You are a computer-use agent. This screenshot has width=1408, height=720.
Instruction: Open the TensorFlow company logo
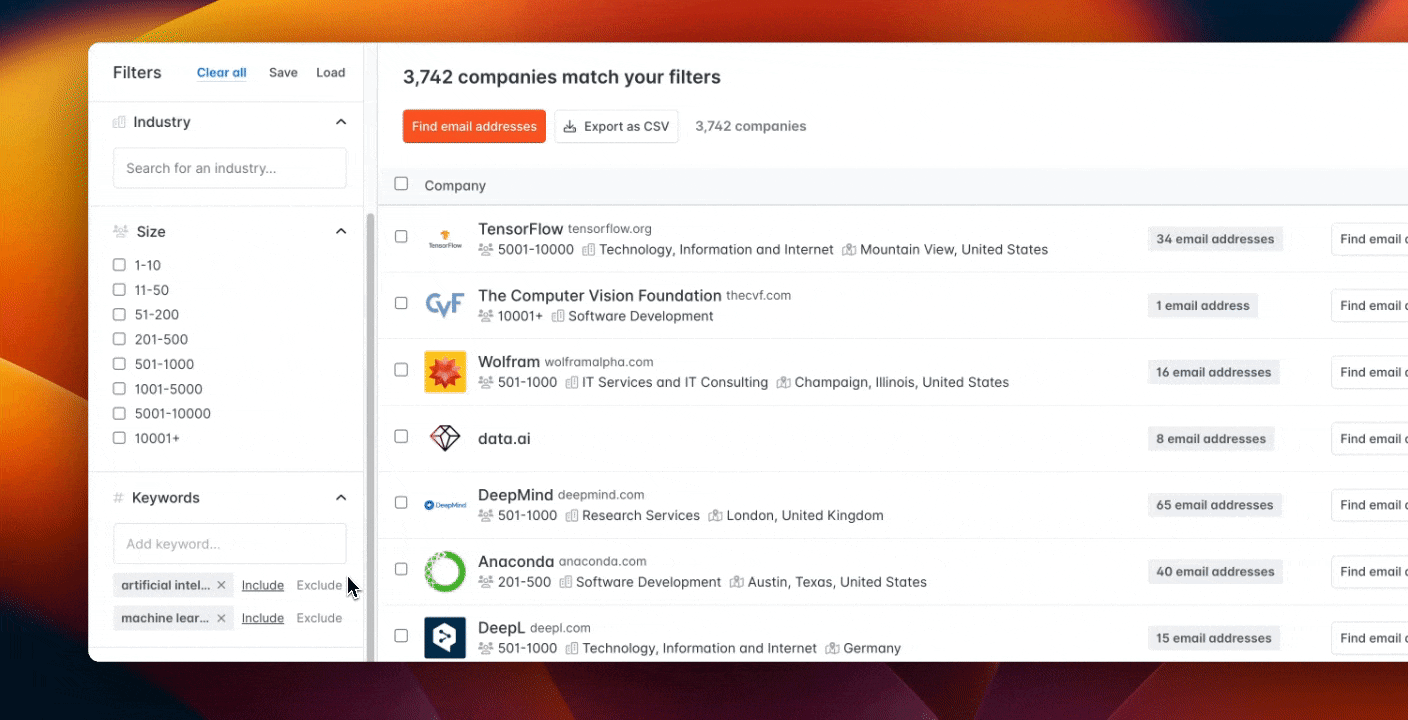tap(445, 239)
